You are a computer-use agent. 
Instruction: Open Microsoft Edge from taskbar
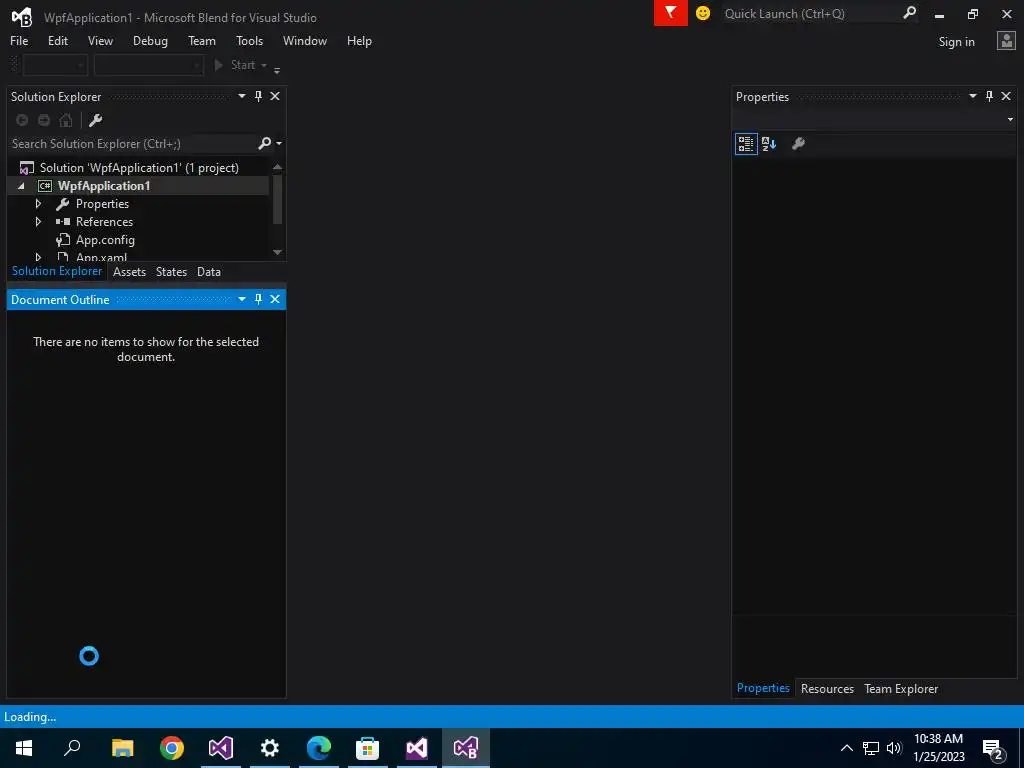pyautogui.click(x=319, y=748)
